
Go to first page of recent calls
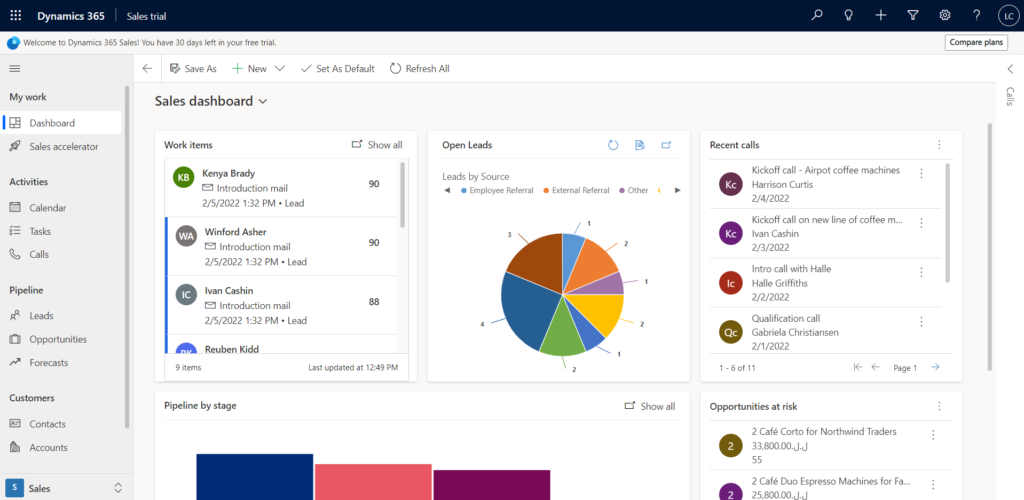[857, 367]
